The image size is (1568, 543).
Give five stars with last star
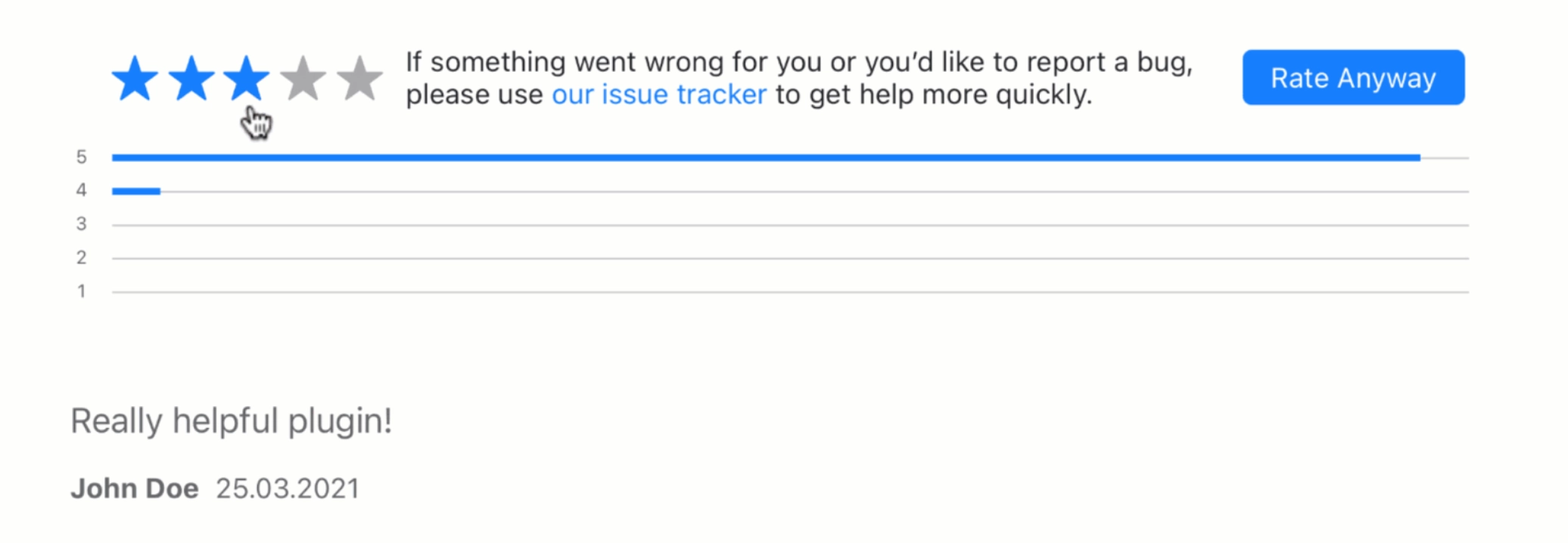(x=359, y=78)
